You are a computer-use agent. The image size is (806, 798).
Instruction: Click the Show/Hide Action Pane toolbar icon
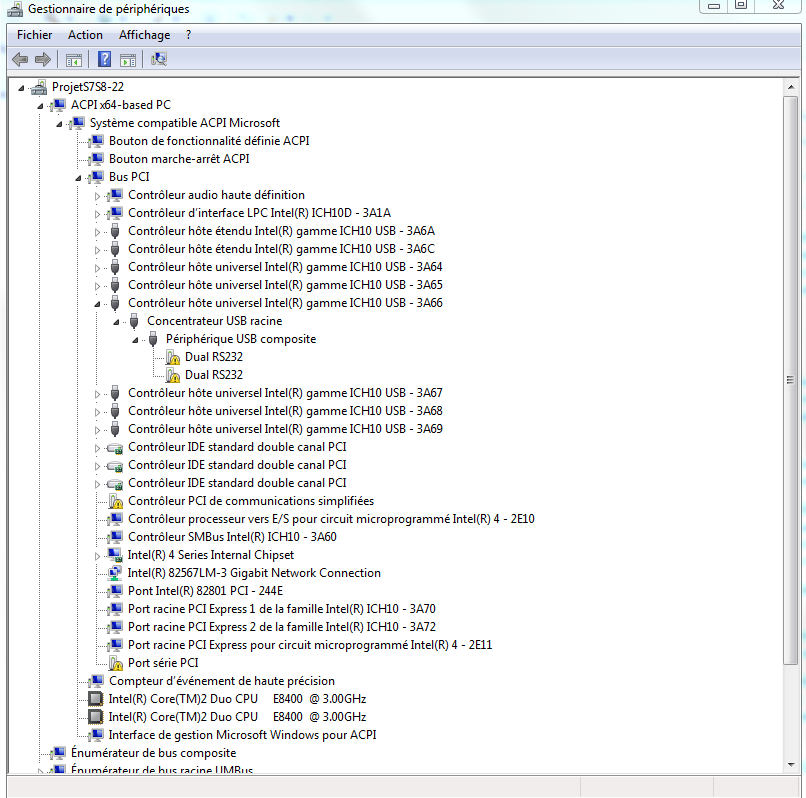126,59
